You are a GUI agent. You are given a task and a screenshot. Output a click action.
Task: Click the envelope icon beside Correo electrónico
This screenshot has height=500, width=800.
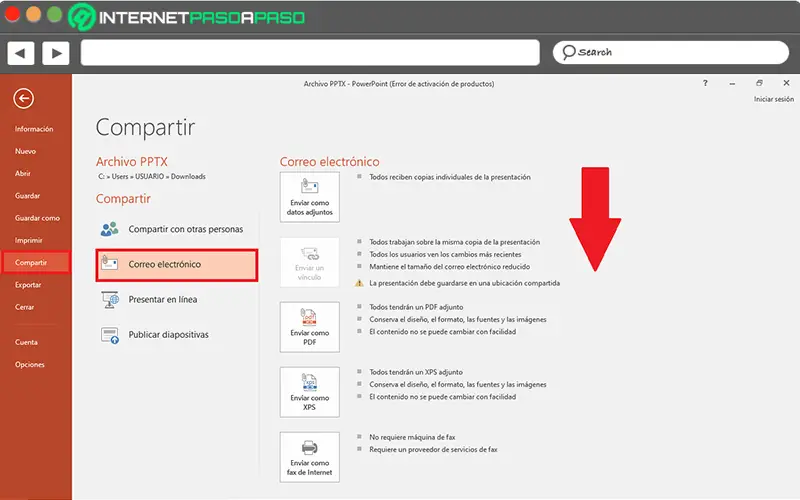[110, 263]
